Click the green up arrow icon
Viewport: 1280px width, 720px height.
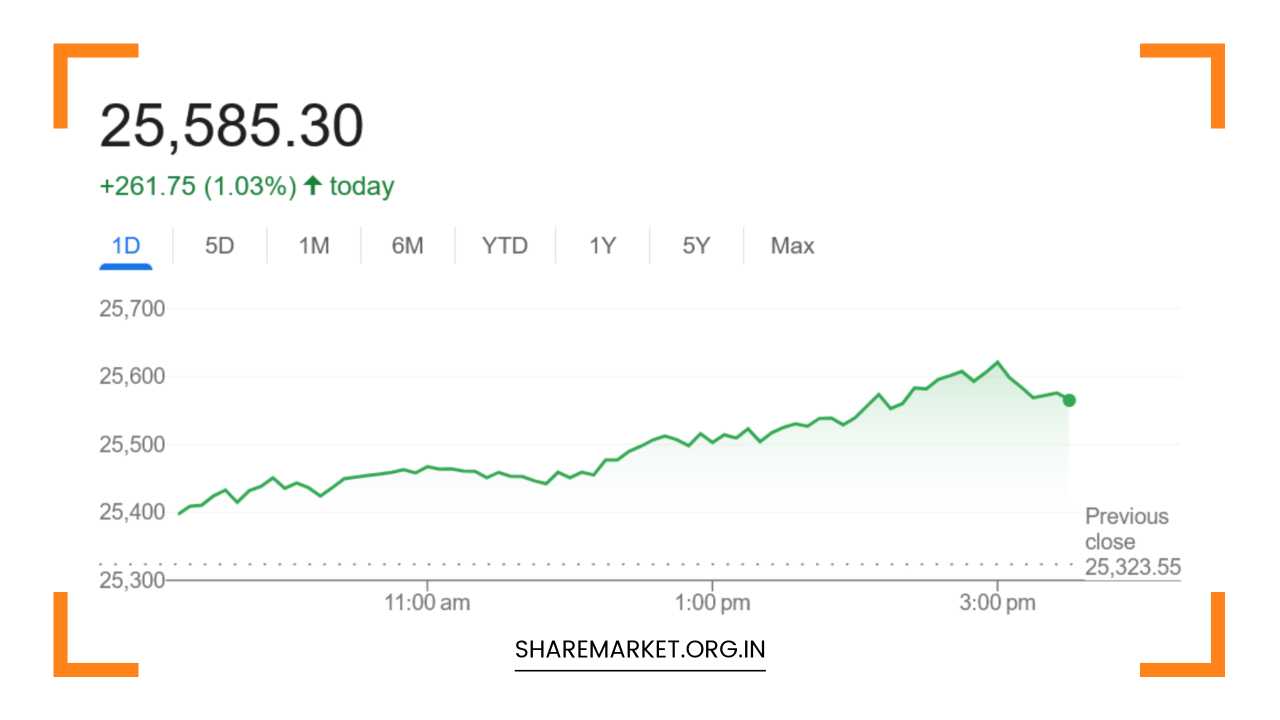313,186
